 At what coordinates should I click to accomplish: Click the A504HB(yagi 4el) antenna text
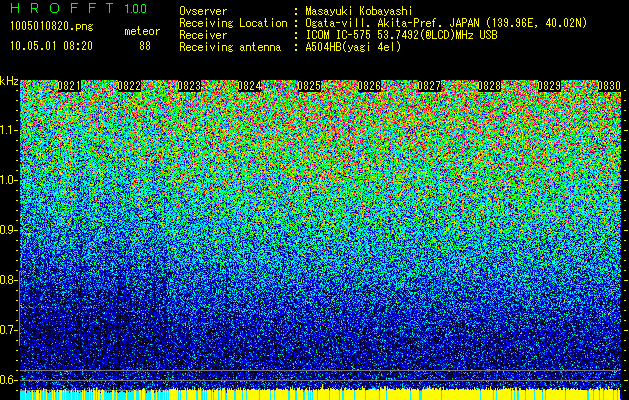pos(353,47)
